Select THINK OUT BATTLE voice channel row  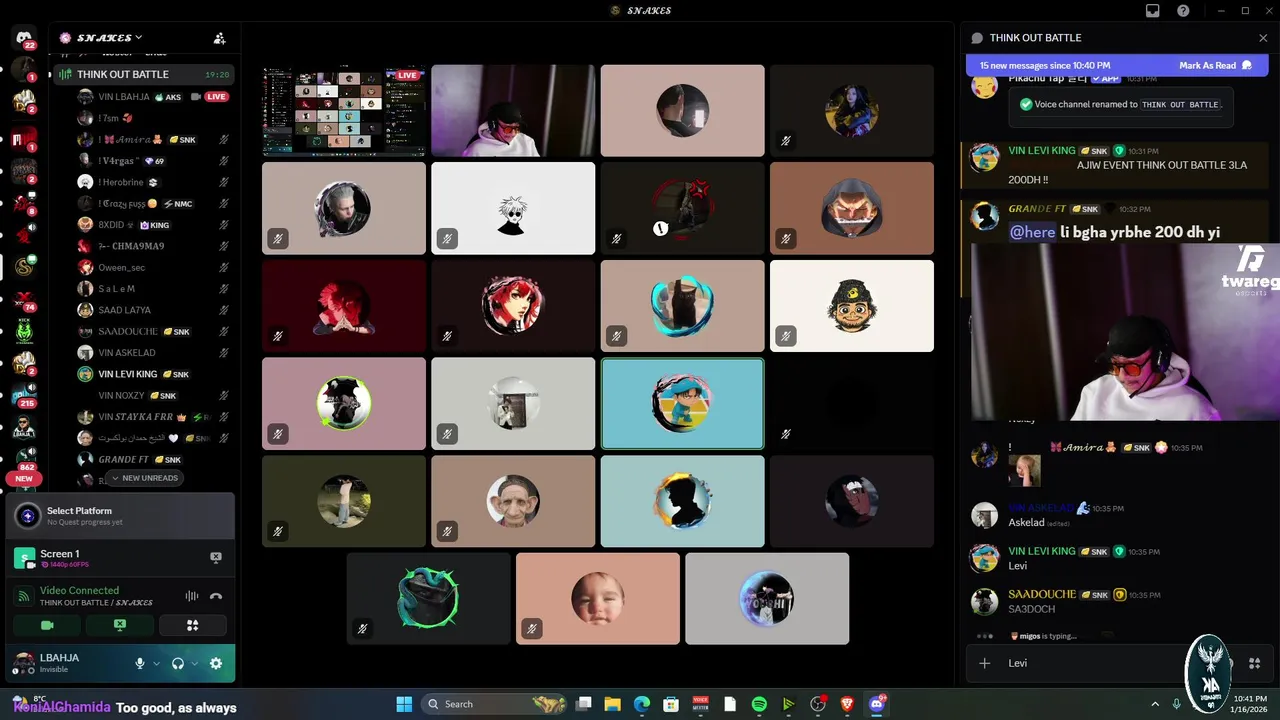pyautogui.click(x=145, y=74)
